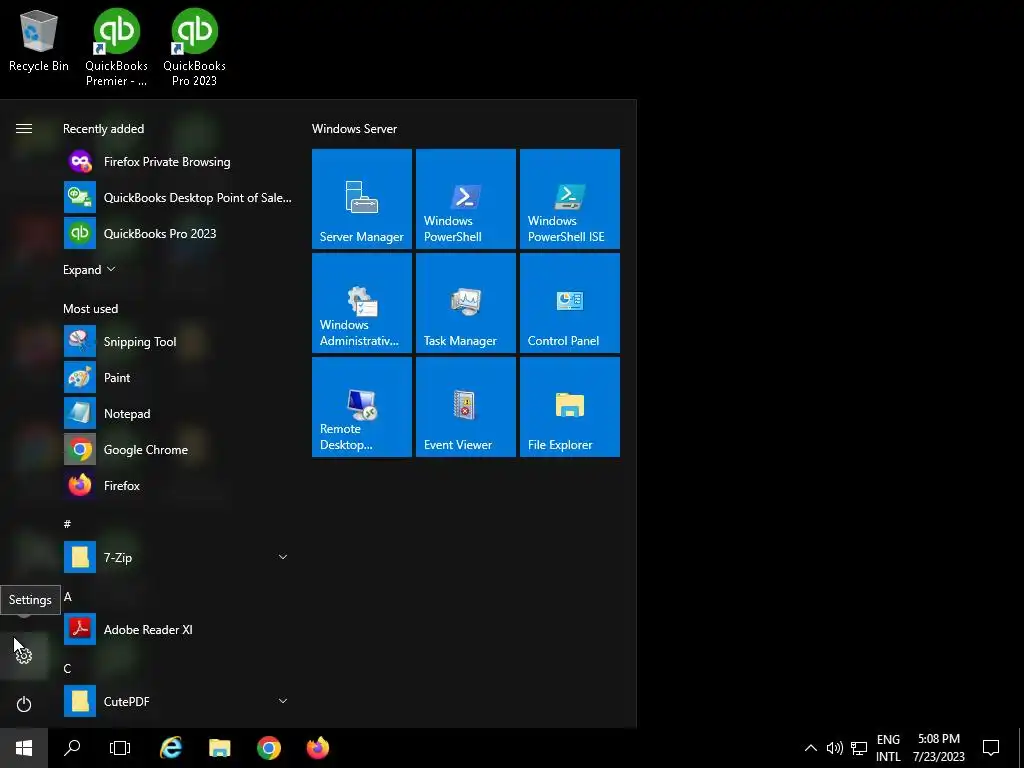The width and height of the screenshot is (1024, 768).
Task: Open Firefox Private Browsing from the list
Action: [178, 161]
